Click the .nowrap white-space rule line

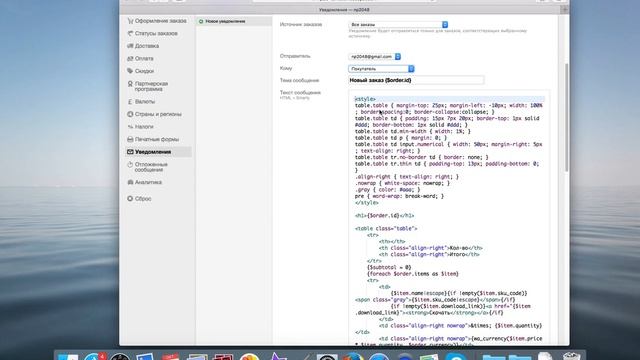(x=402, y=184)
